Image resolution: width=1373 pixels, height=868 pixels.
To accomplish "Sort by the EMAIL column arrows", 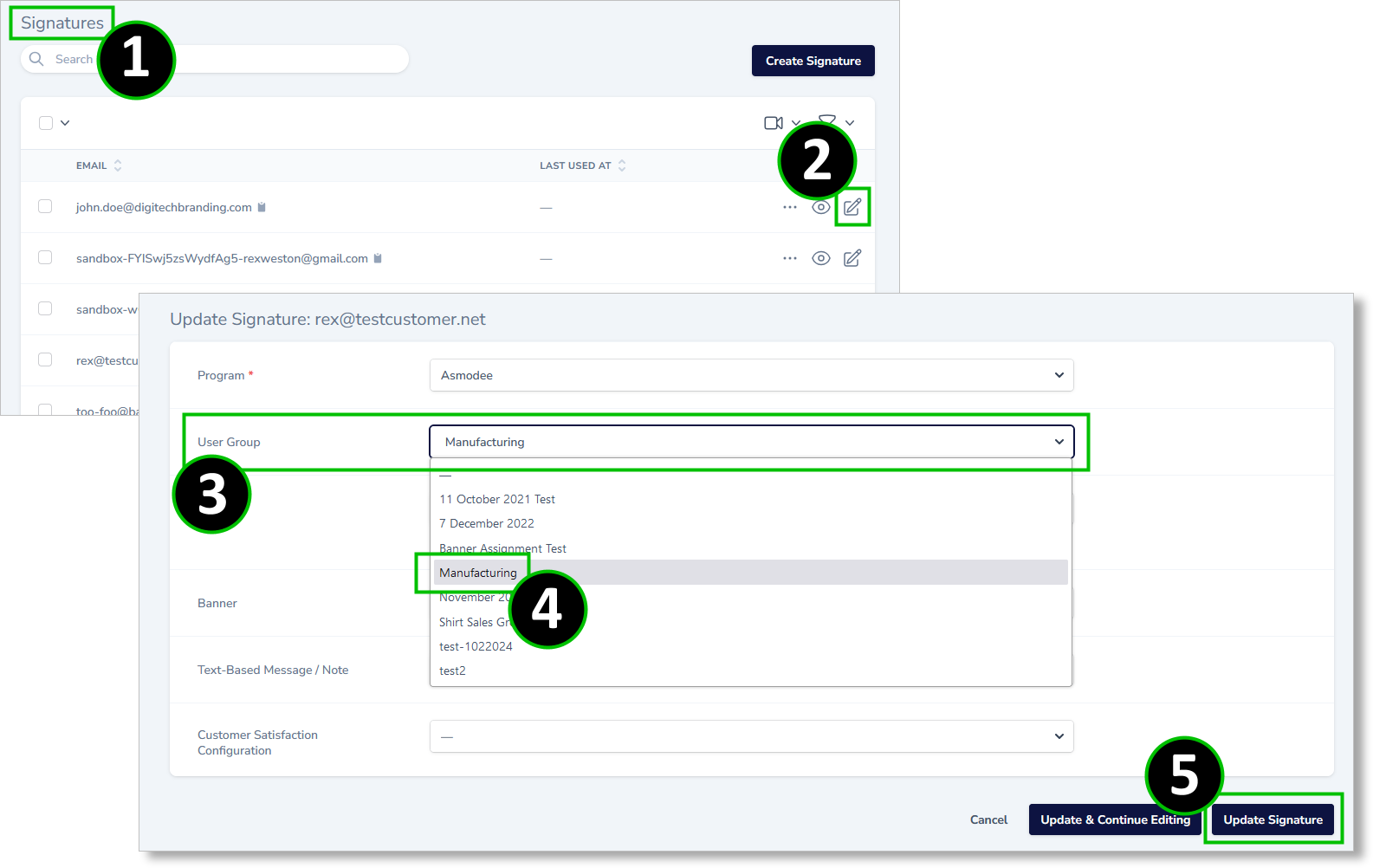I will [x=118, y=165].
